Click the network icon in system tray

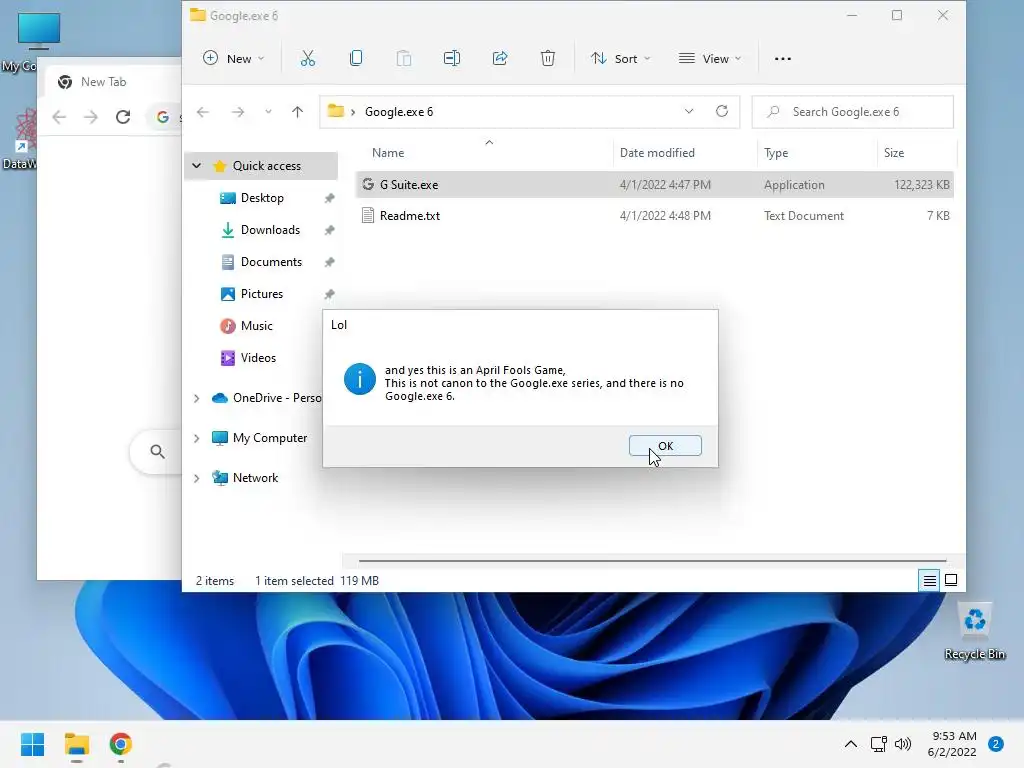coord(878,744)
